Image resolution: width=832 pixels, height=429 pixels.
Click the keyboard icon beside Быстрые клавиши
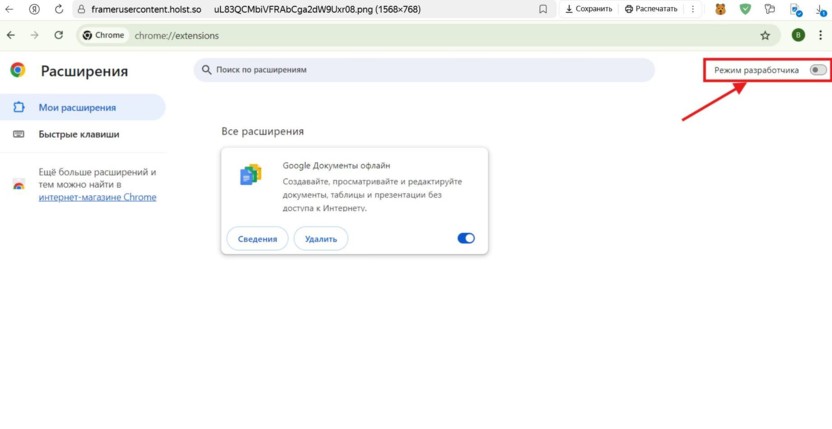point(19,134)
